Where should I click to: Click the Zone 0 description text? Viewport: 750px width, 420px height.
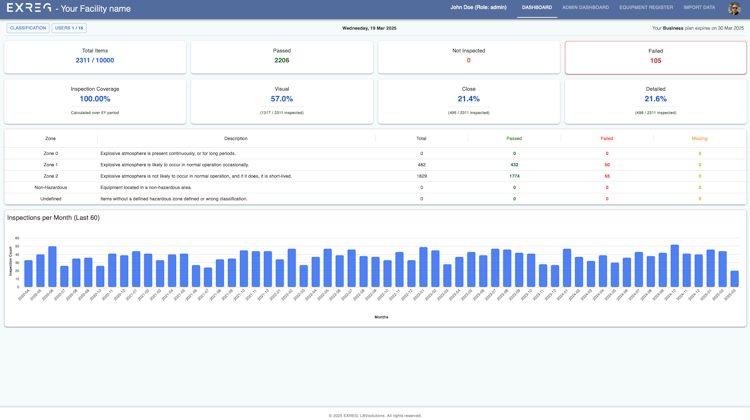pos(168,154)
